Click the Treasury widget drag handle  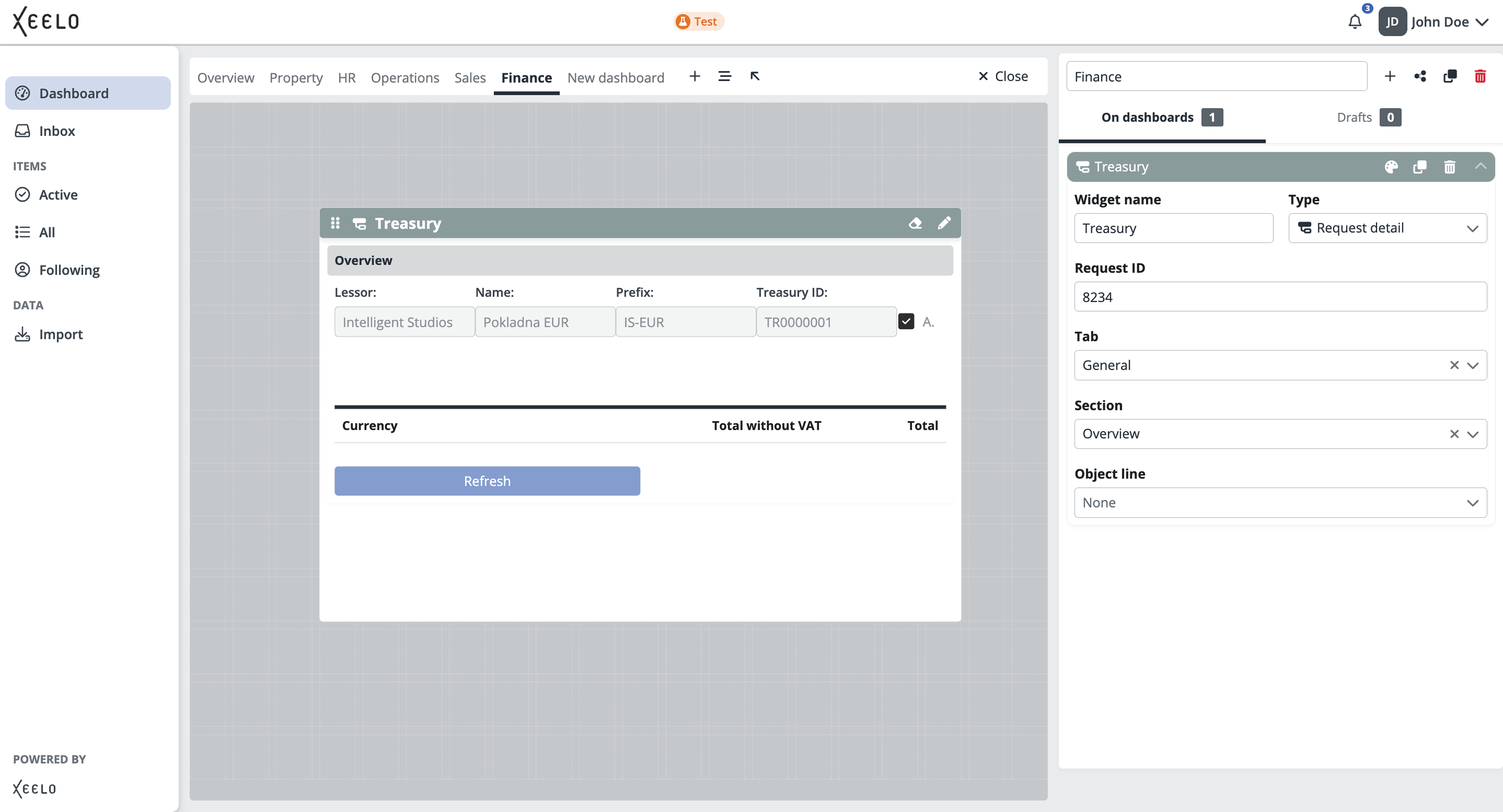335,223
